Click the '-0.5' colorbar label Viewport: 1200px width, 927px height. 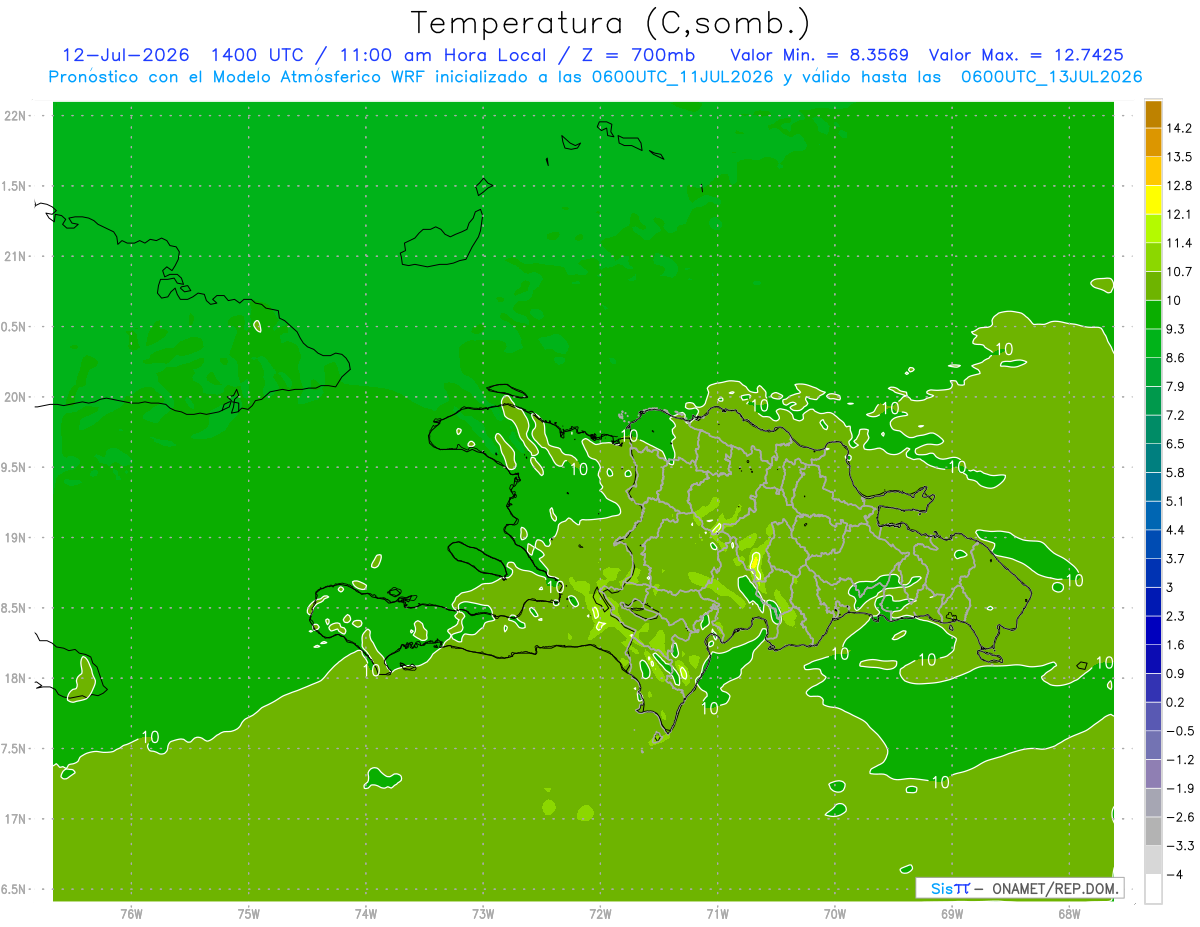coord(1181,732)
